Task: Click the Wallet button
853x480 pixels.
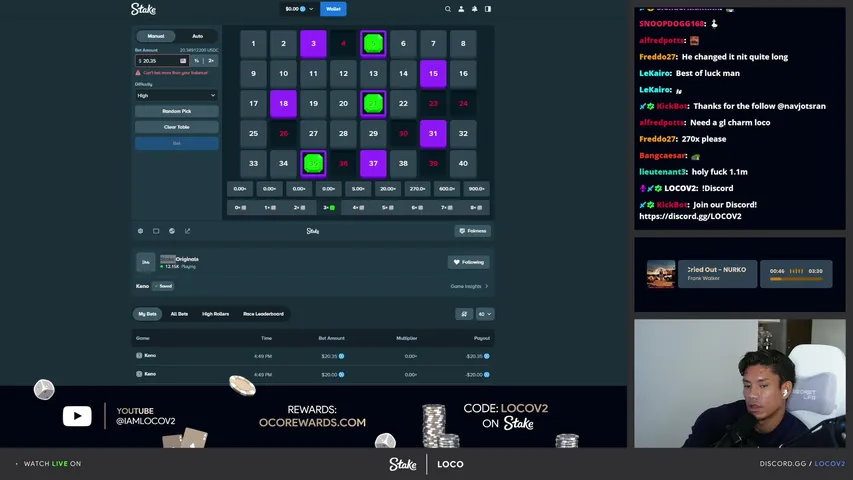Action: (x=333, y=9)
